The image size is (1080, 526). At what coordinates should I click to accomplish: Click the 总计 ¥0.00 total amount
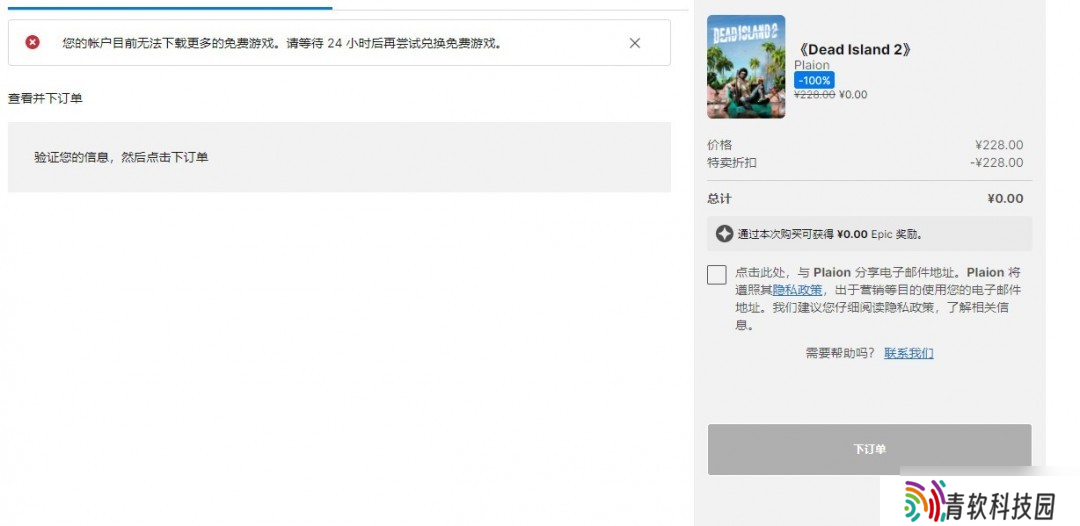coord(1005,199)
